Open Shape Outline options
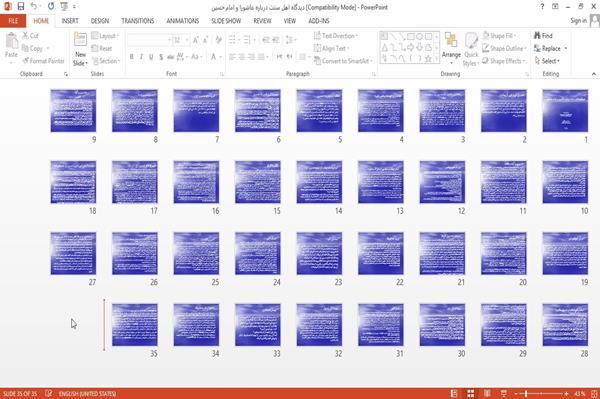 click(x=504, y=48)
